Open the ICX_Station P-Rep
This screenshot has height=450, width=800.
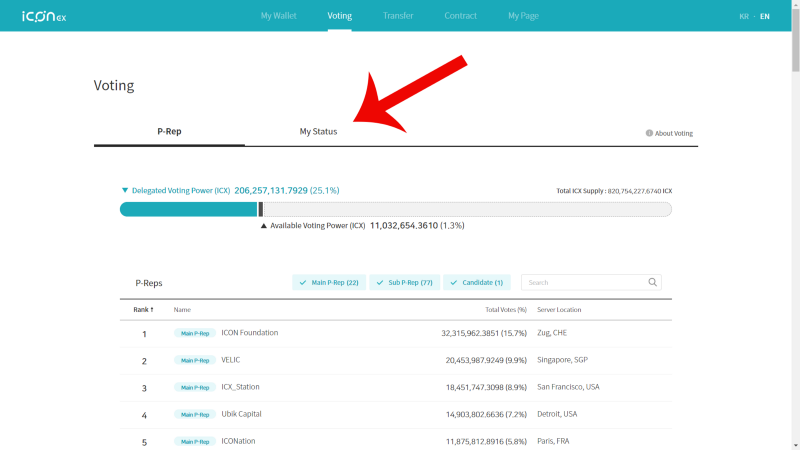tap(240, 387)
